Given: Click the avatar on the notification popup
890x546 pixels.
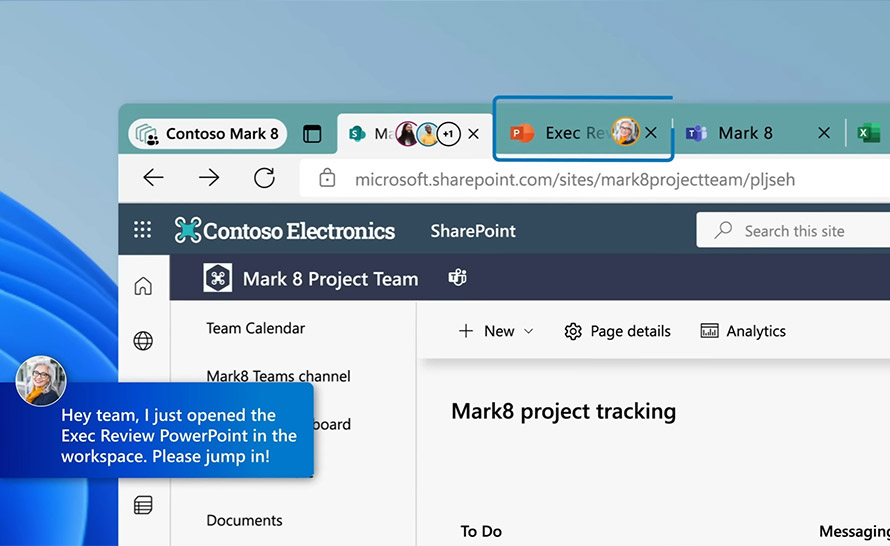Looking at the screenshot, I should 41,381.
